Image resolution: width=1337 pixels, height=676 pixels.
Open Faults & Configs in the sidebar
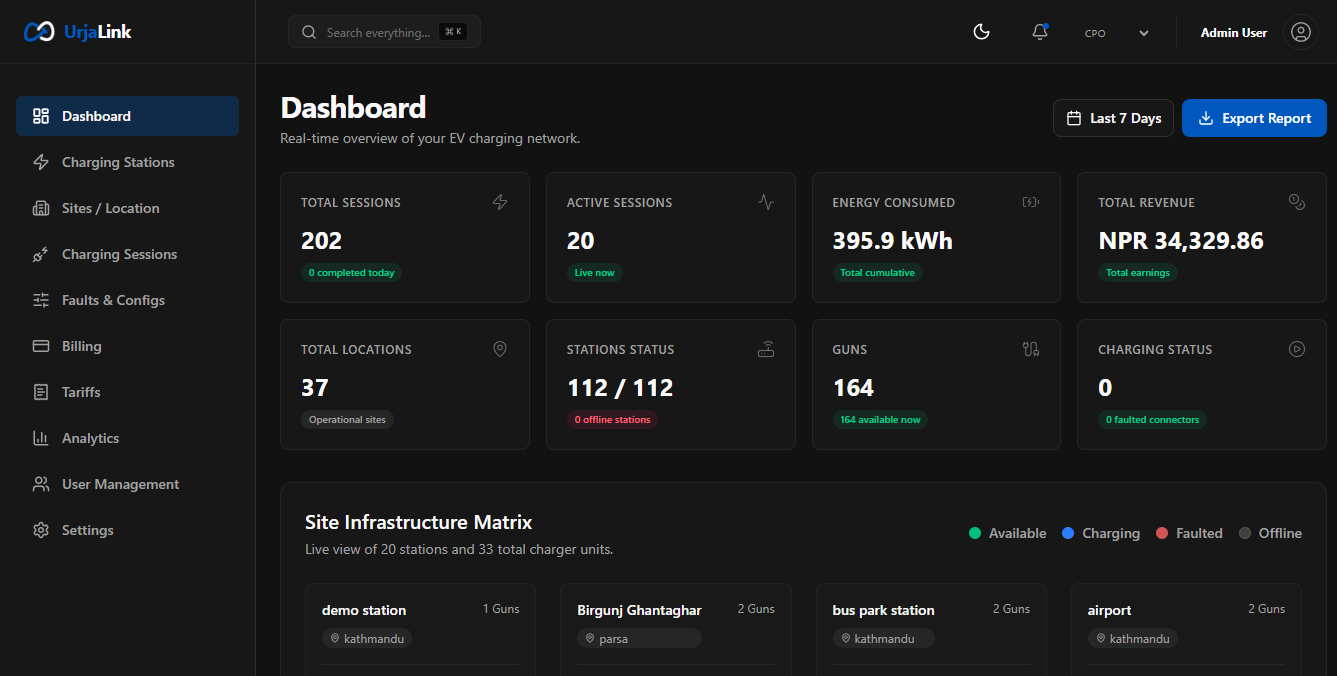click(127, 300)
